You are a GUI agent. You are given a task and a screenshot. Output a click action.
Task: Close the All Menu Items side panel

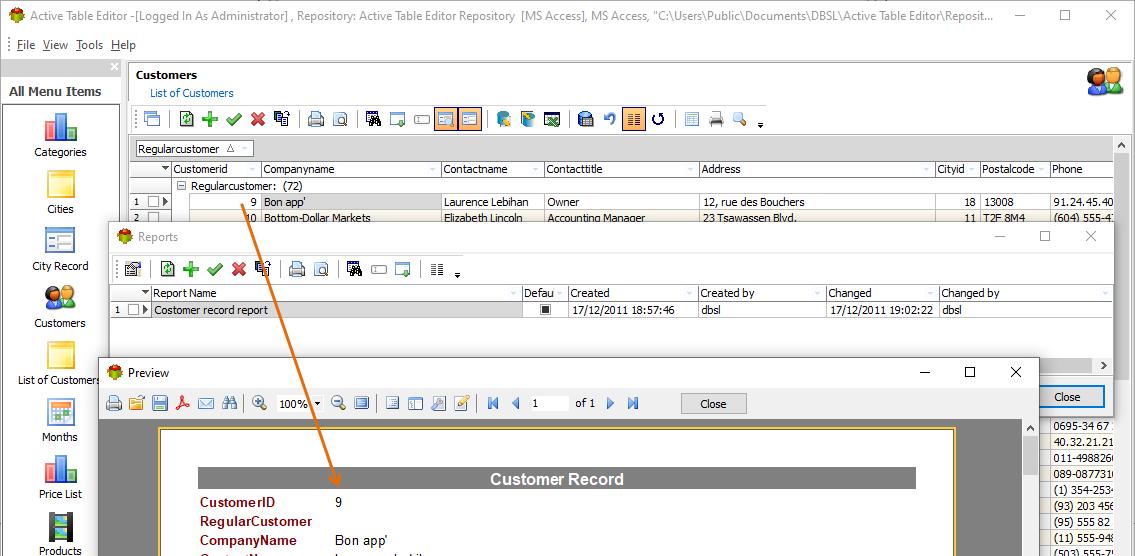pos(114,67)
